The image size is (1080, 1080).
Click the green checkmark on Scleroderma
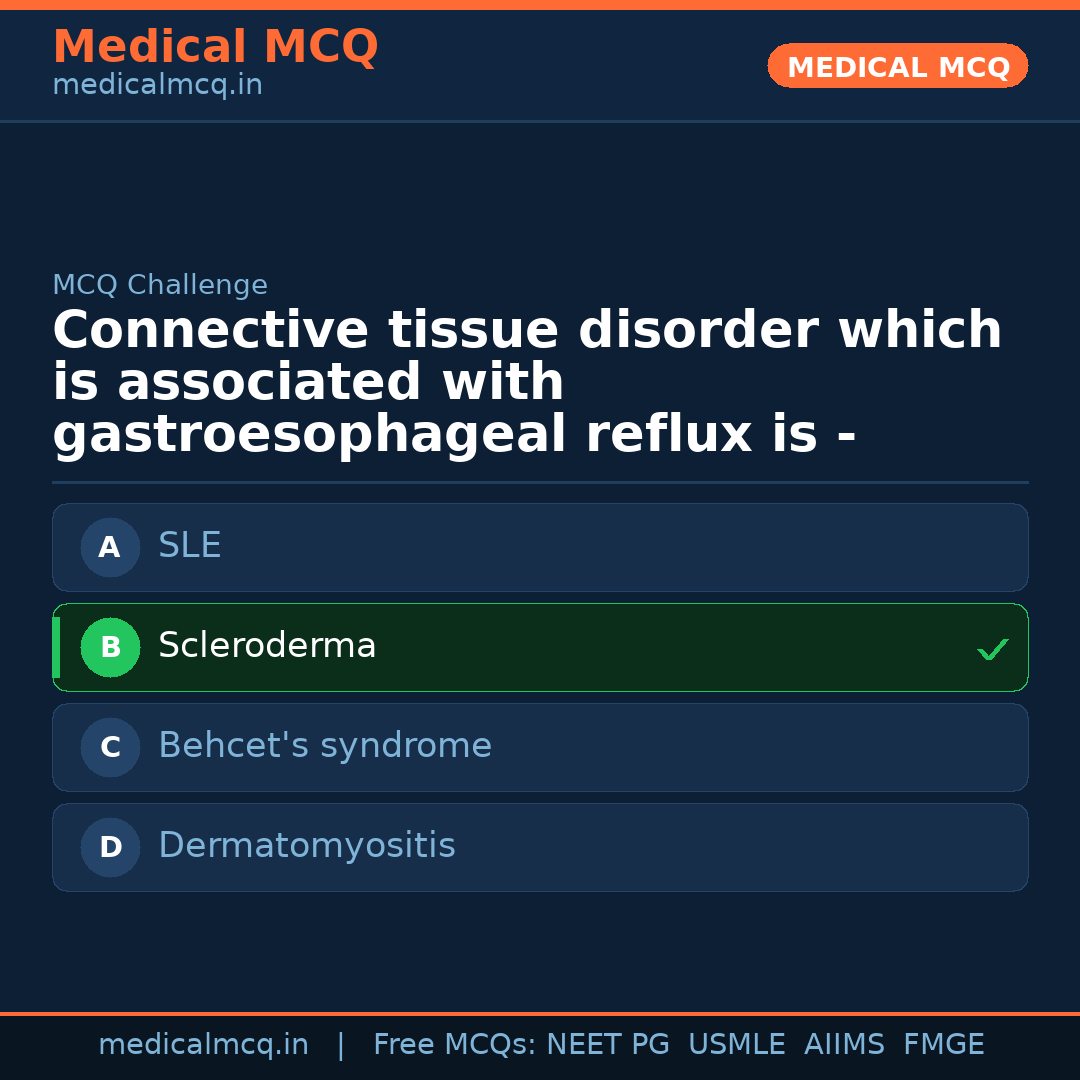coord(992,649)
